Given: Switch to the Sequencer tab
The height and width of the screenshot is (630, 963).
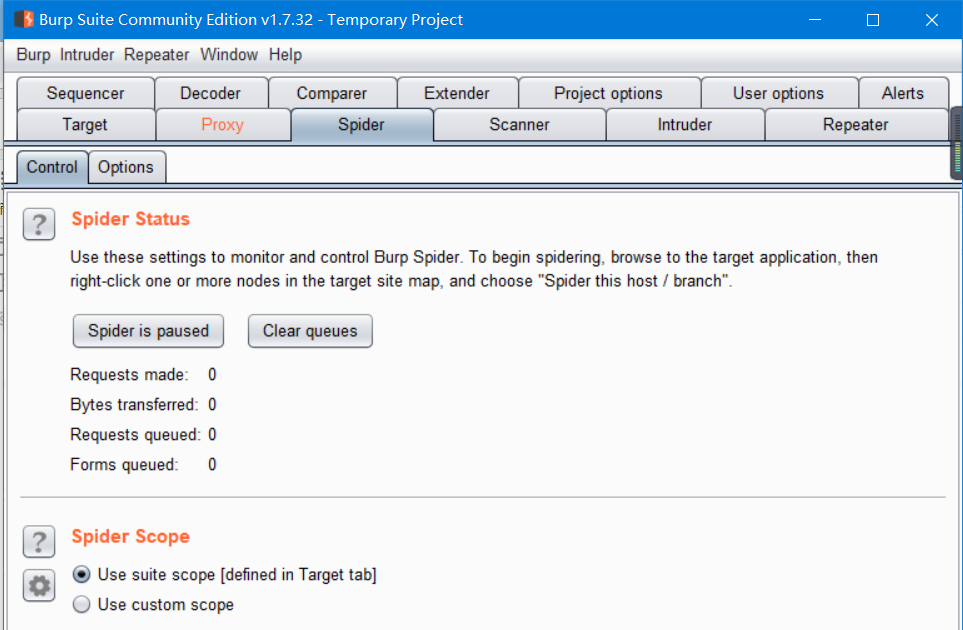Looking at the screenshot, I should point(85,93).
